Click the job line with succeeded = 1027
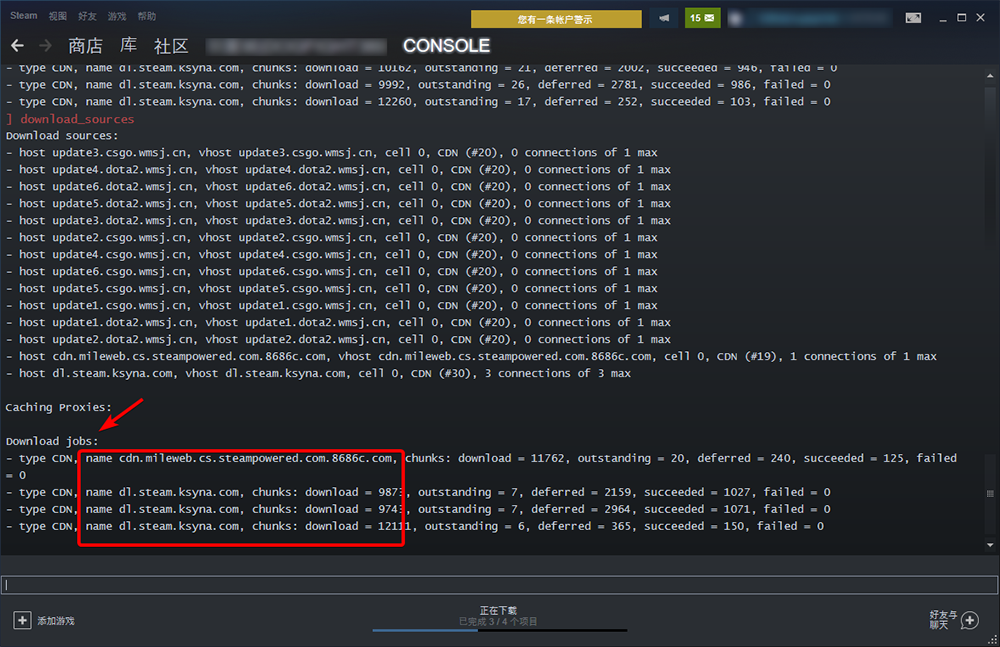 tap(418, 492)
